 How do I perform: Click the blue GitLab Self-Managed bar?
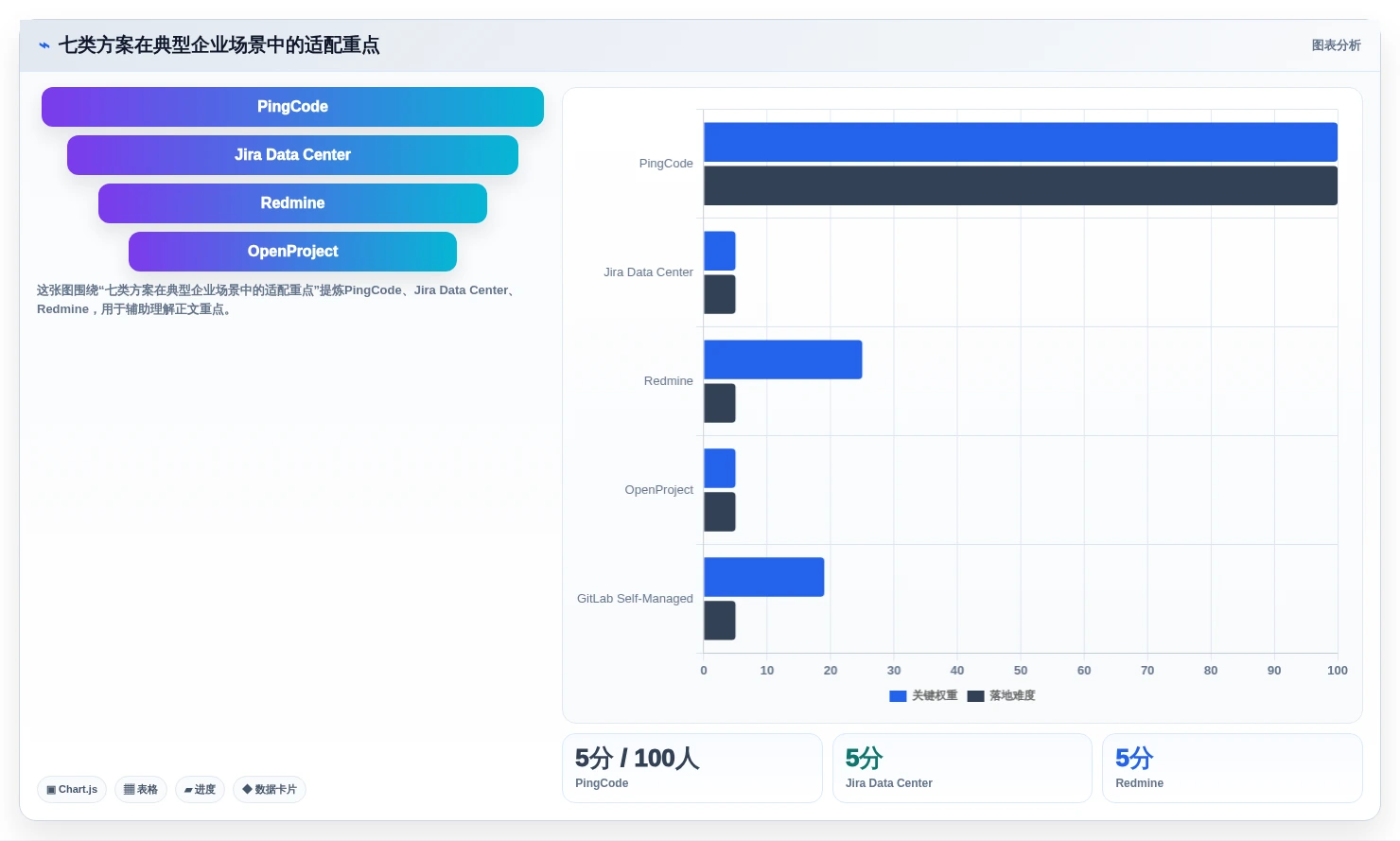tap(764, 577)
